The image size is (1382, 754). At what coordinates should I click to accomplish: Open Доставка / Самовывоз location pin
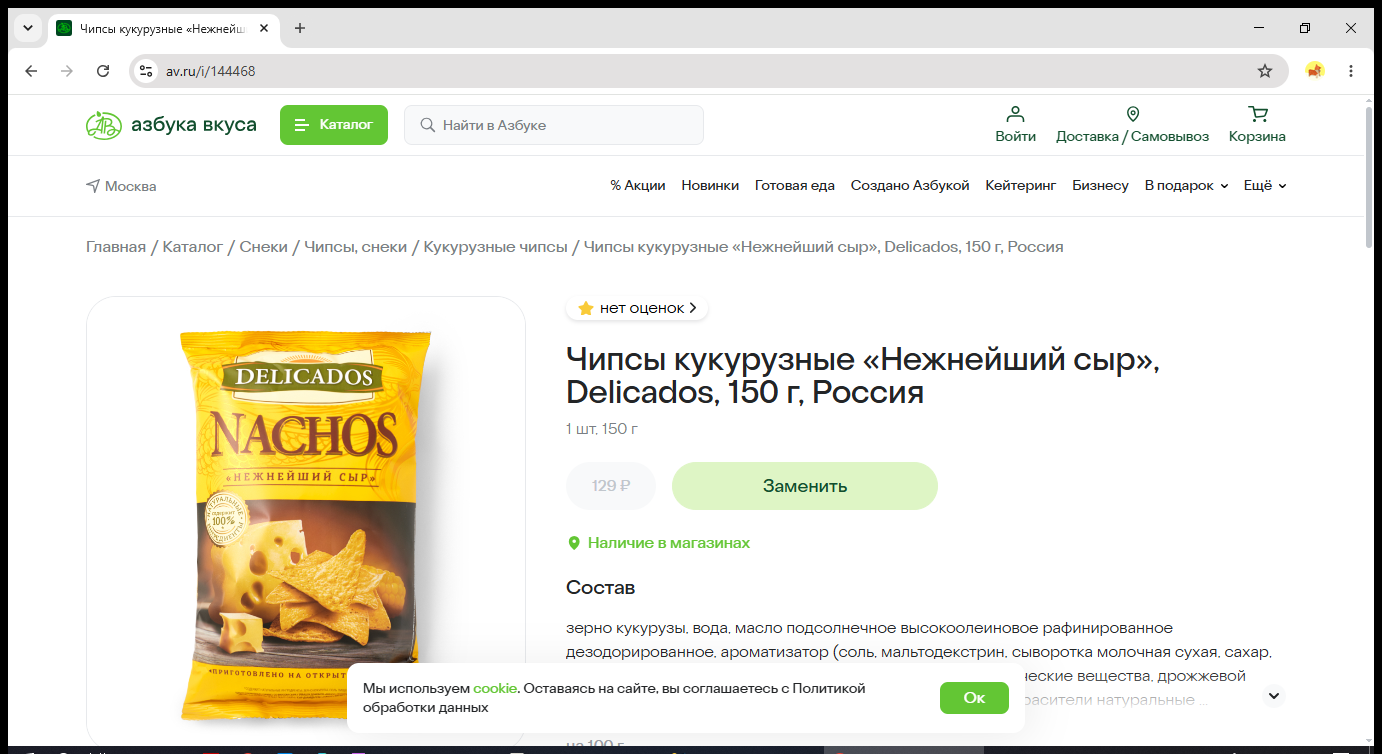point(1132,125)
